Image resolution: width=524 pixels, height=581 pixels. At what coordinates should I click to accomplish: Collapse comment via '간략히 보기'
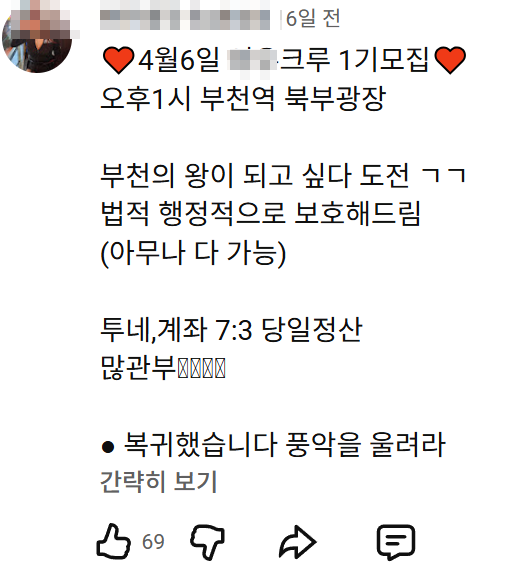pyautogui.click(x=159, y=481)
